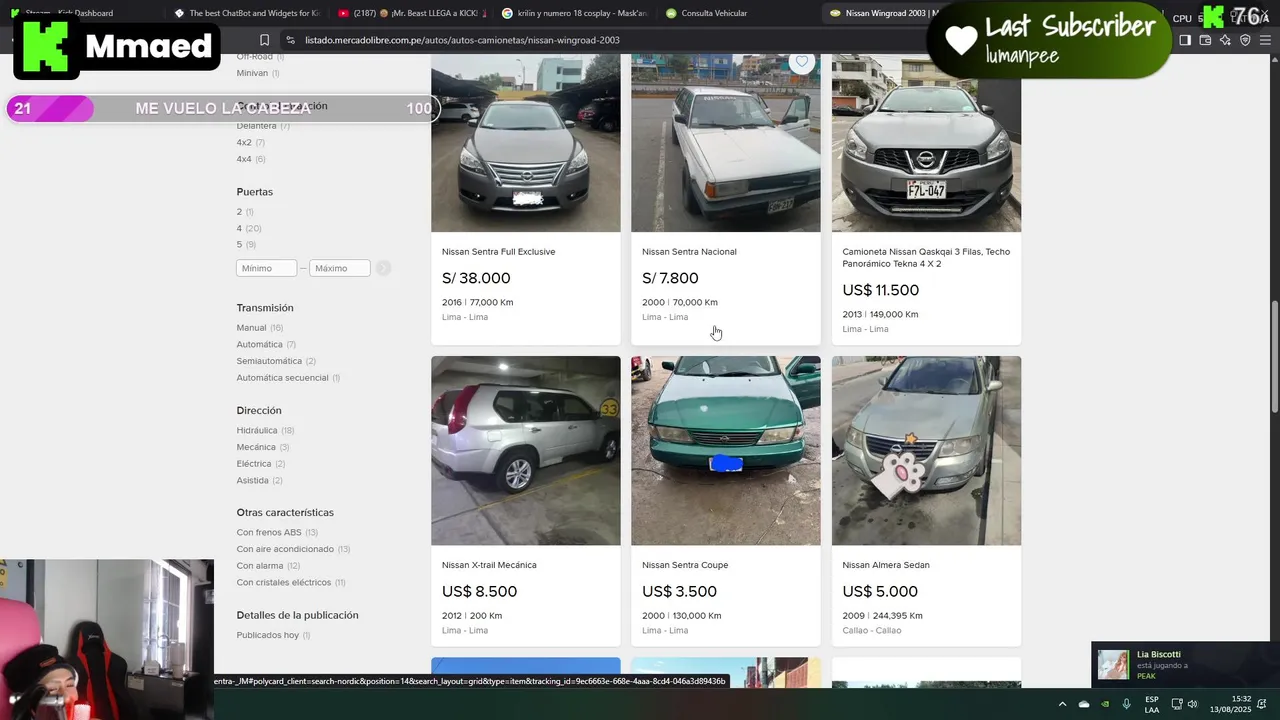This screenshot has height=720, width=1280.
Task: Filter transmission by Automática secuencial
Action: click(288, 378)
